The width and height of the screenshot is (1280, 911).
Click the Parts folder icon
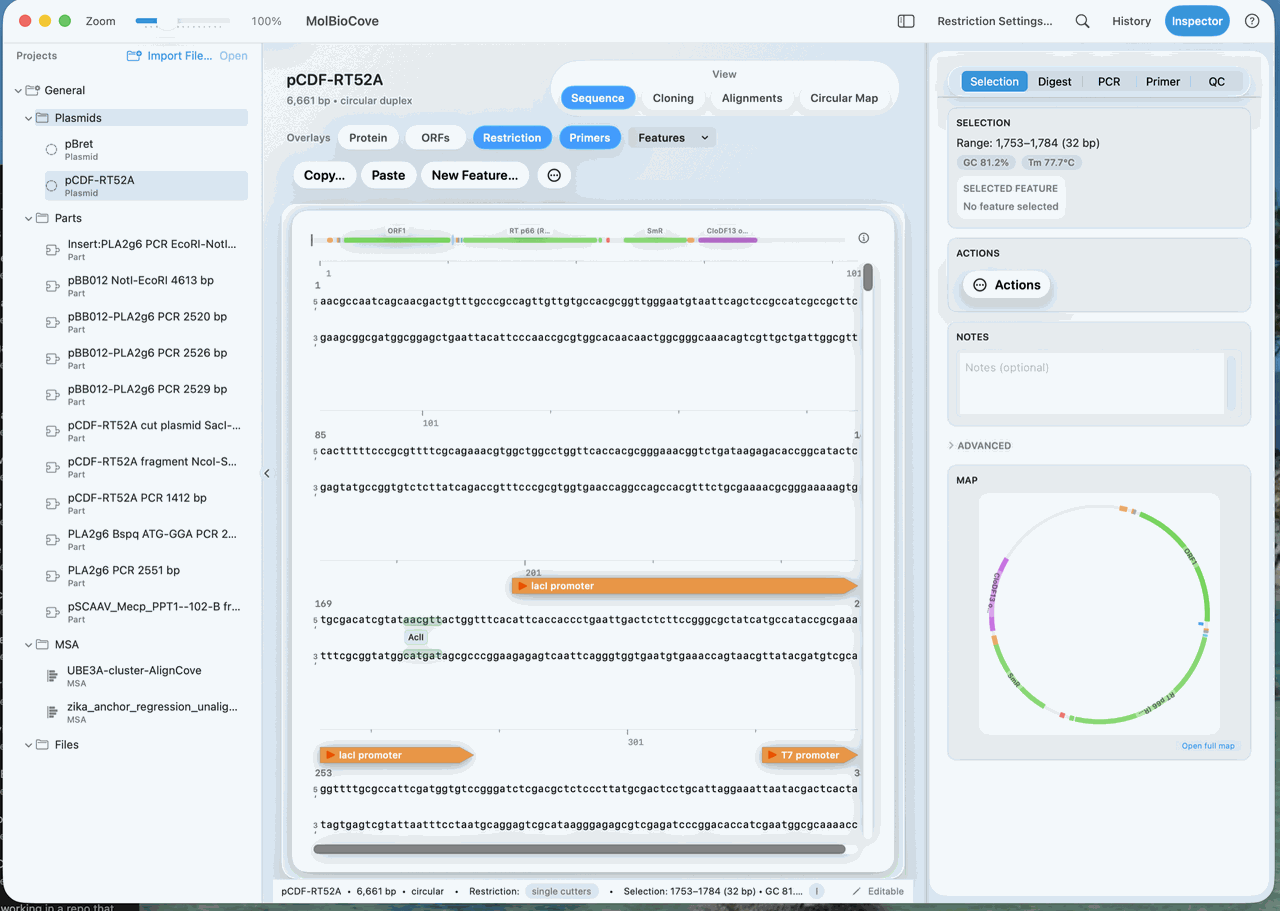click(42, 218)
